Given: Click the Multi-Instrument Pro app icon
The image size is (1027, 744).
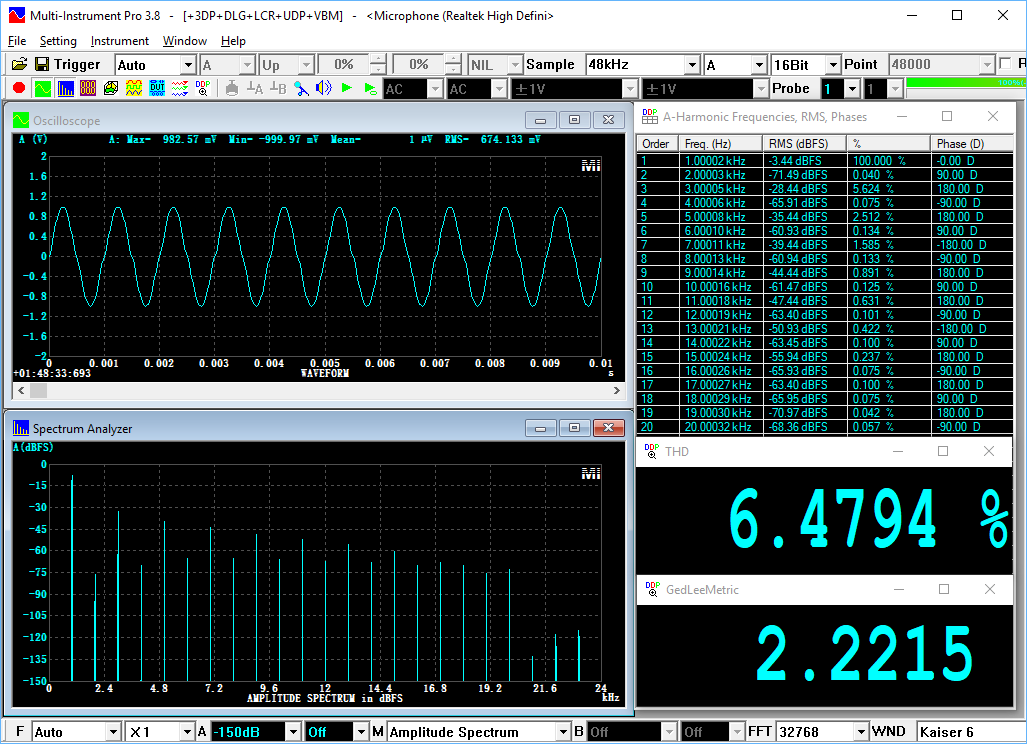Looking at the screenshot, I should click(x=16, y=15).
